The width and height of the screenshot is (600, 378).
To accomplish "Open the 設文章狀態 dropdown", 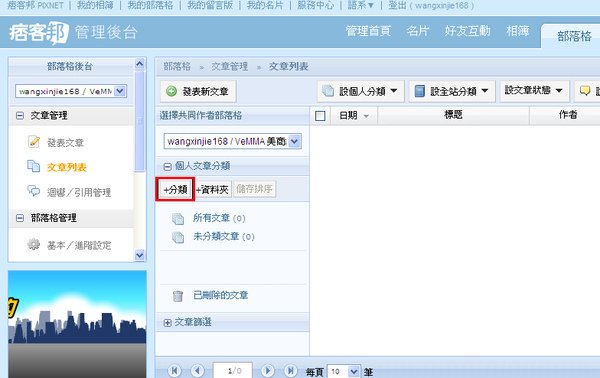I will (534, 91).
